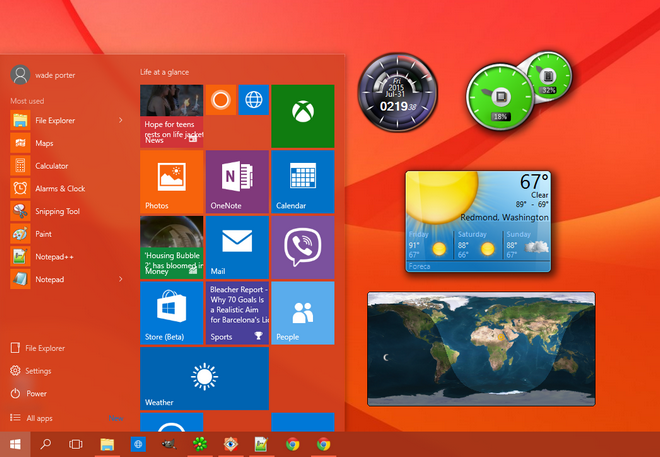Open the People tile
Screen dimensions: 660x457
(303, 313)
